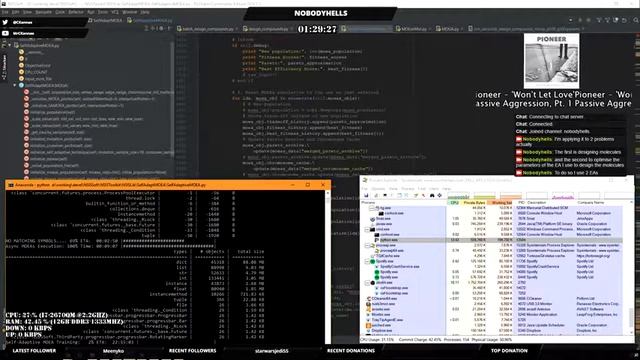This screenshot has width=640, height=360.
Task: Click the album cover thumbnail Pioneer
Action: click(551, 61)
